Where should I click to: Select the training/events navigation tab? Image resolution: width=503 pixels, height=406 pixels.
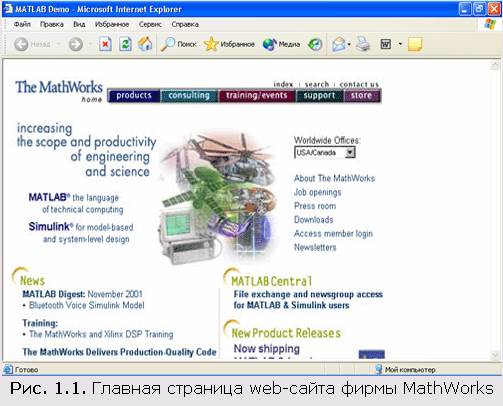click(x=256, y=96)
